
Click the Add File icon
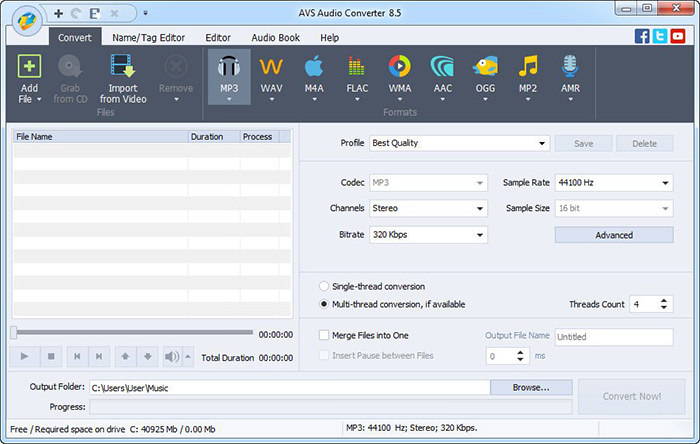pos(30,68)
